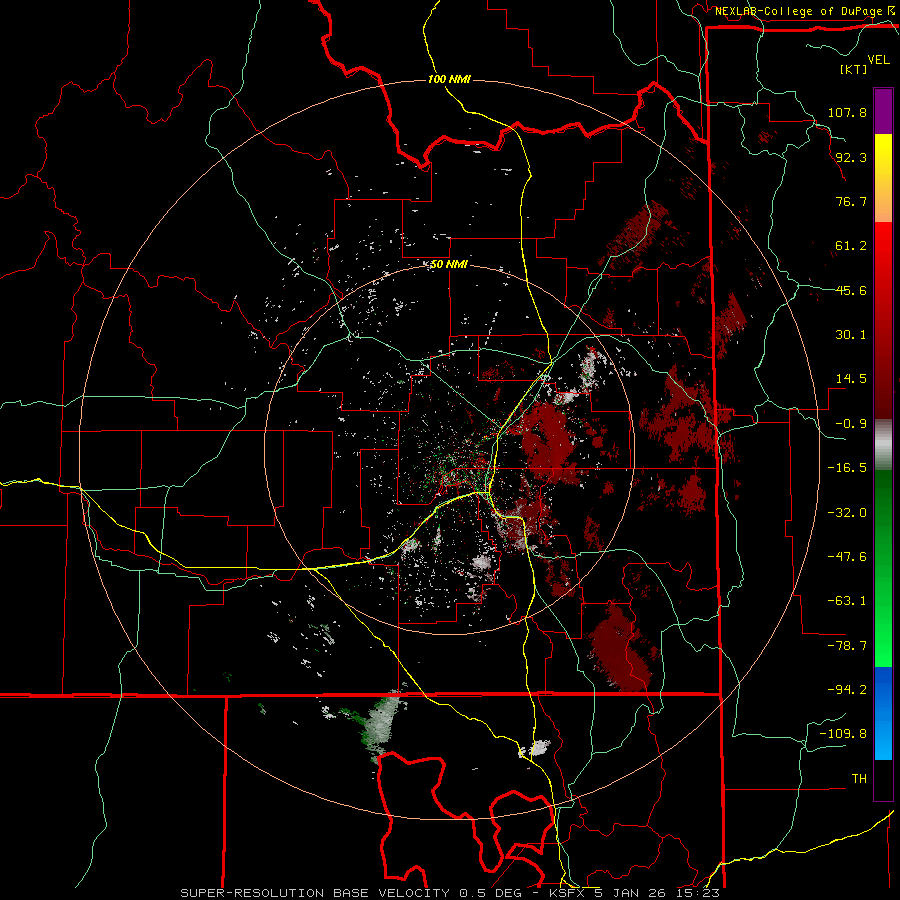Select the -47.6 velocity legend value
This screenshot has width=900, height=900.
pyautogui.click(x=847, y=557)
